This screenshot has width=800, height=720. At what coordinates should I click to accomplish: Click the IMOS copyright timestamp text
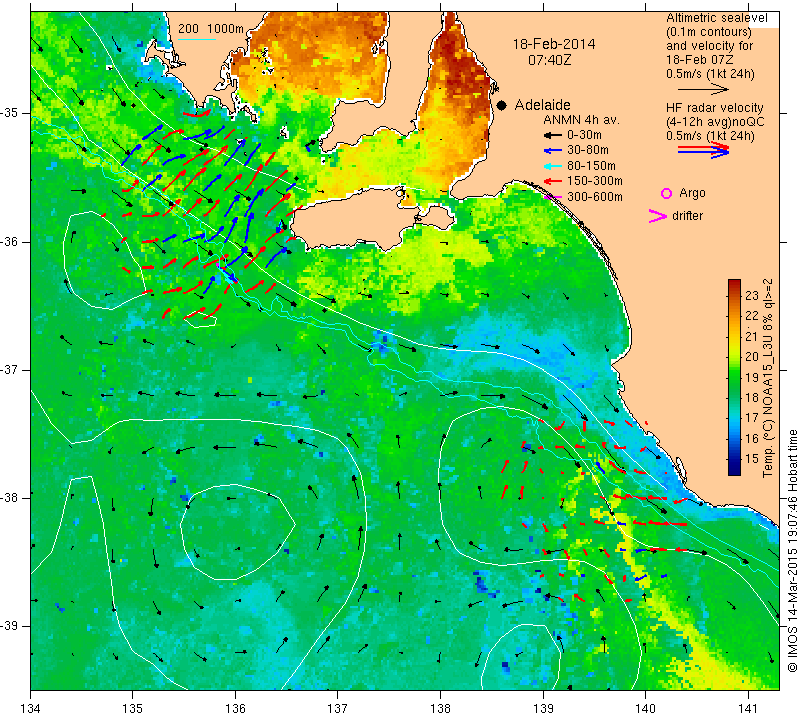pyautogui.click(x=792, y=550)
